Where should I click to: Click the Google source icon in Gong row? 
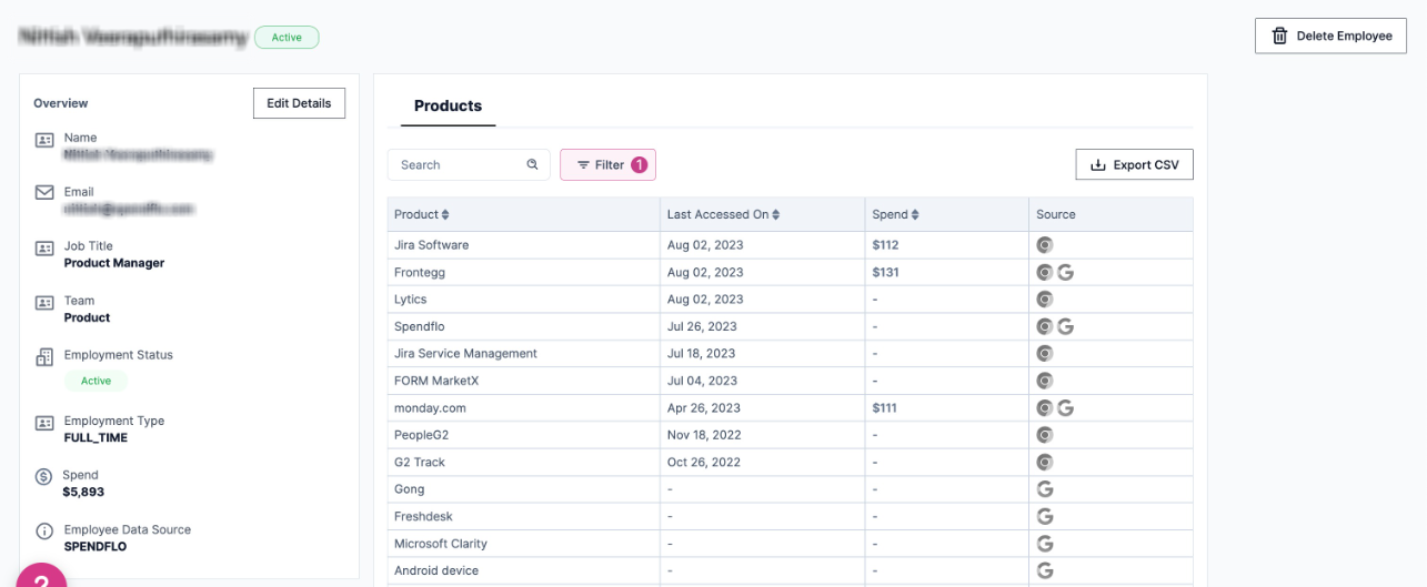(1045, 489)
